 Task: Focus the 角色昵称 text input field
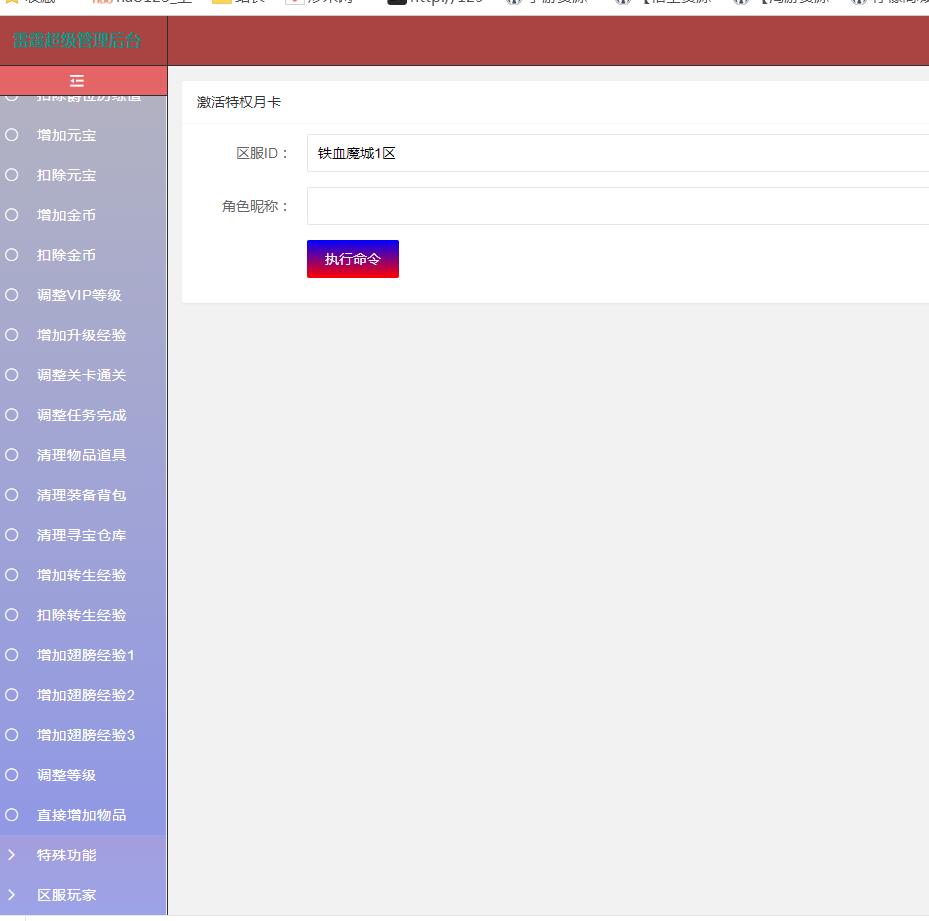pos(617,206)
